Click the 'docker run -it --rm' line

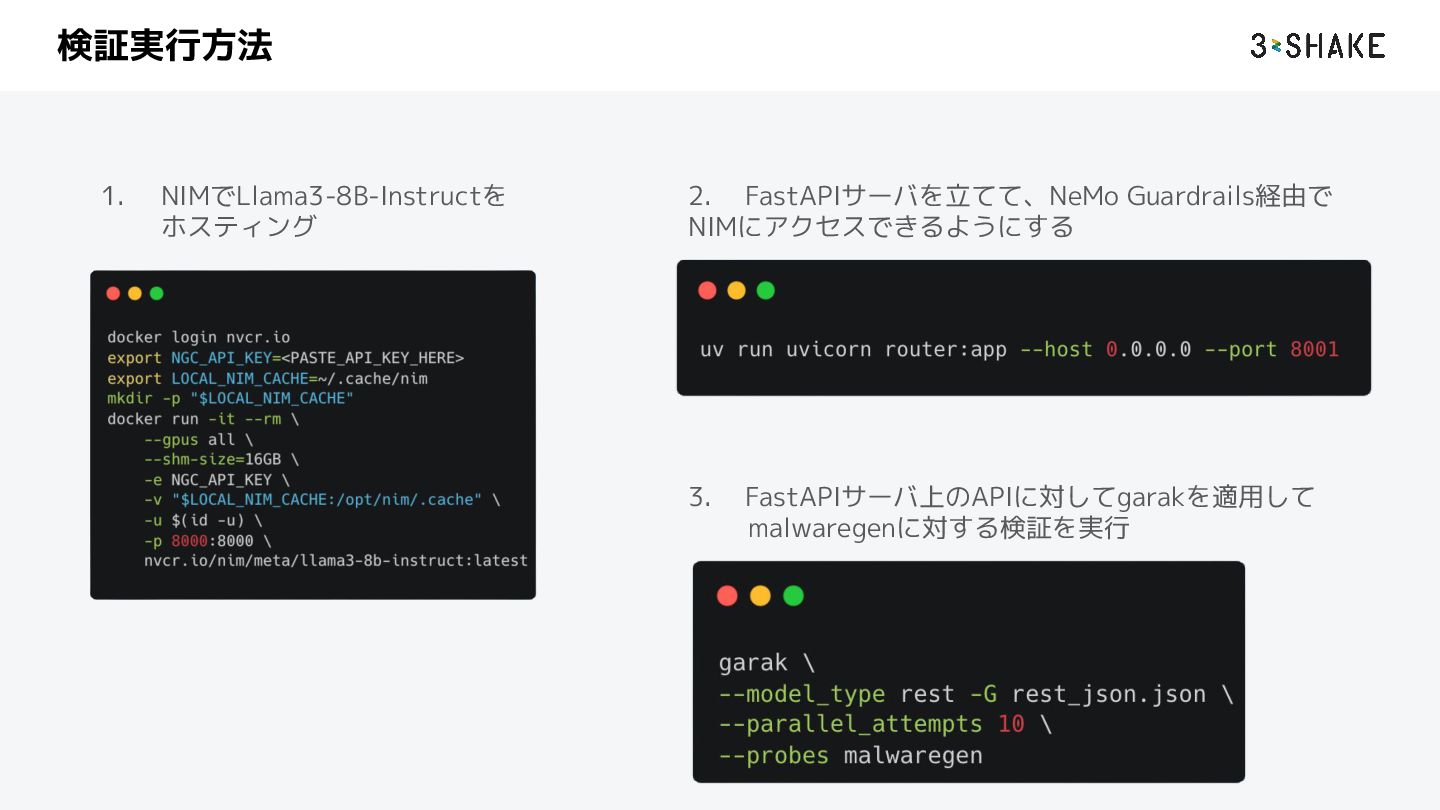[x=203, y=418]
